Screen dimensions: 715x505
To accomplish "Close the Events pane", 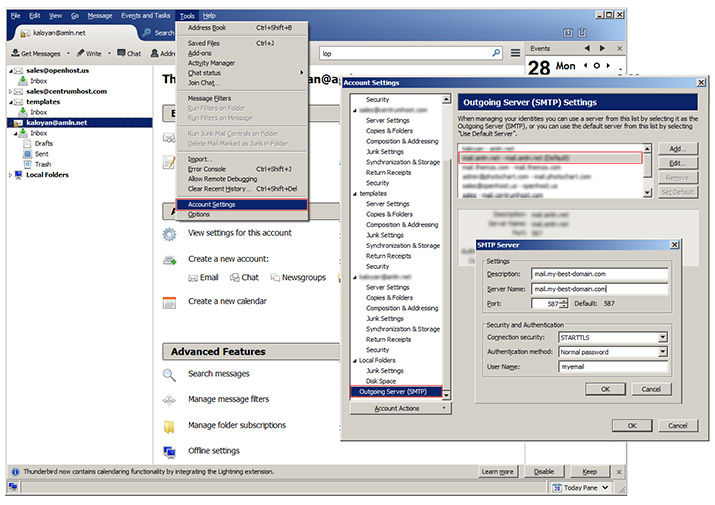I will point(619,48).
